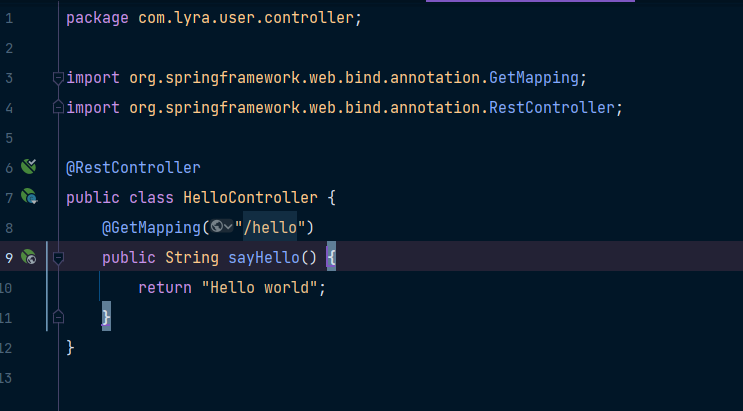Click the "Hello world" string literal
Screen dimensions: 743x411
(x=262, y=288)
